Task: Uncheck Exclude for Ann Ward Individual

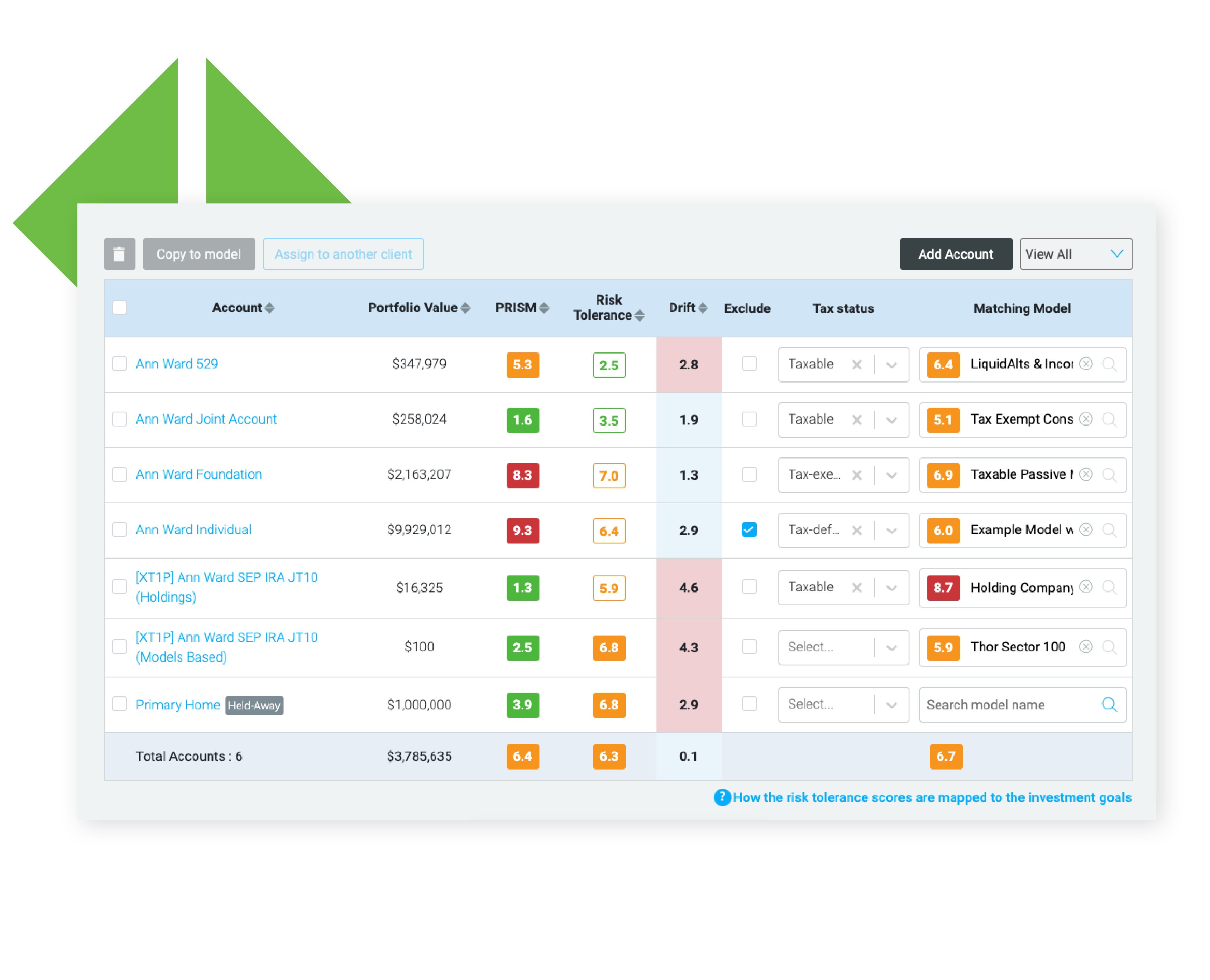Action: tap(749, 529)
